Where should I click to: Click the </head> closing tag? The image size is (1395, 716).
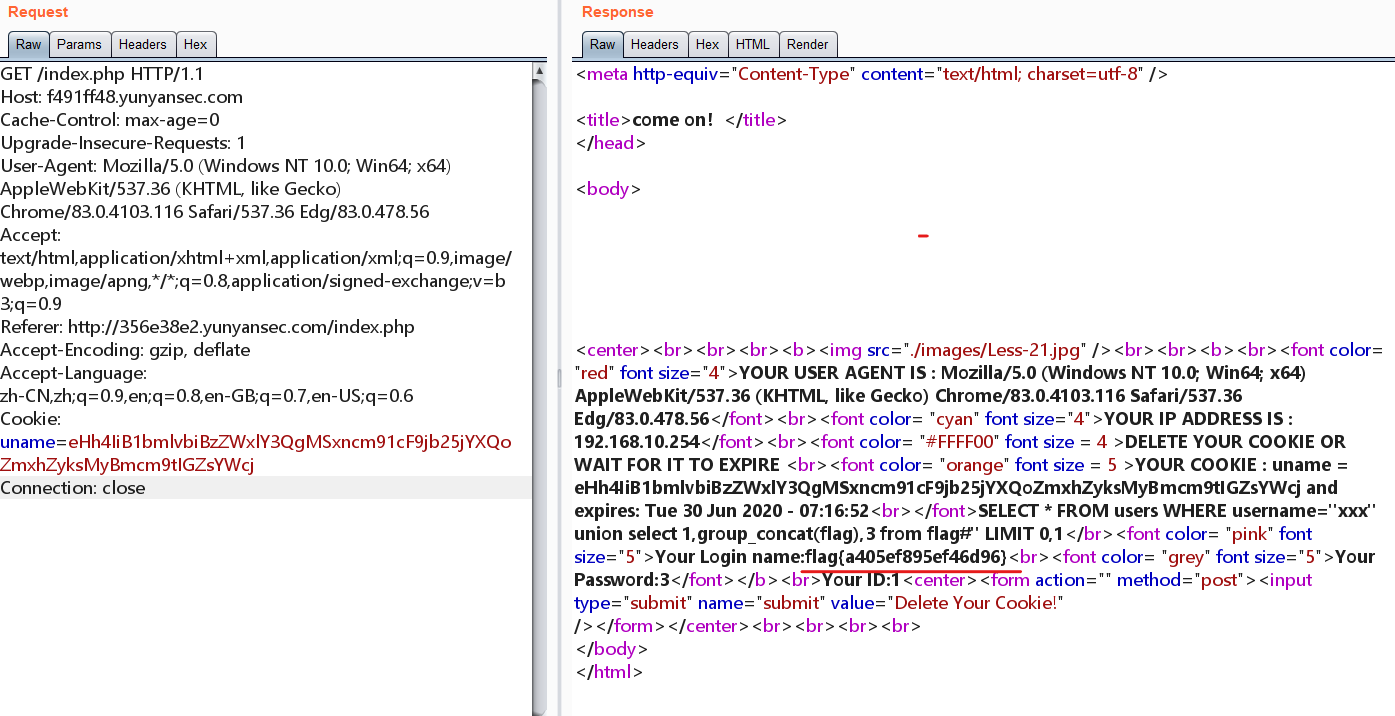click(x=611, y=143)
